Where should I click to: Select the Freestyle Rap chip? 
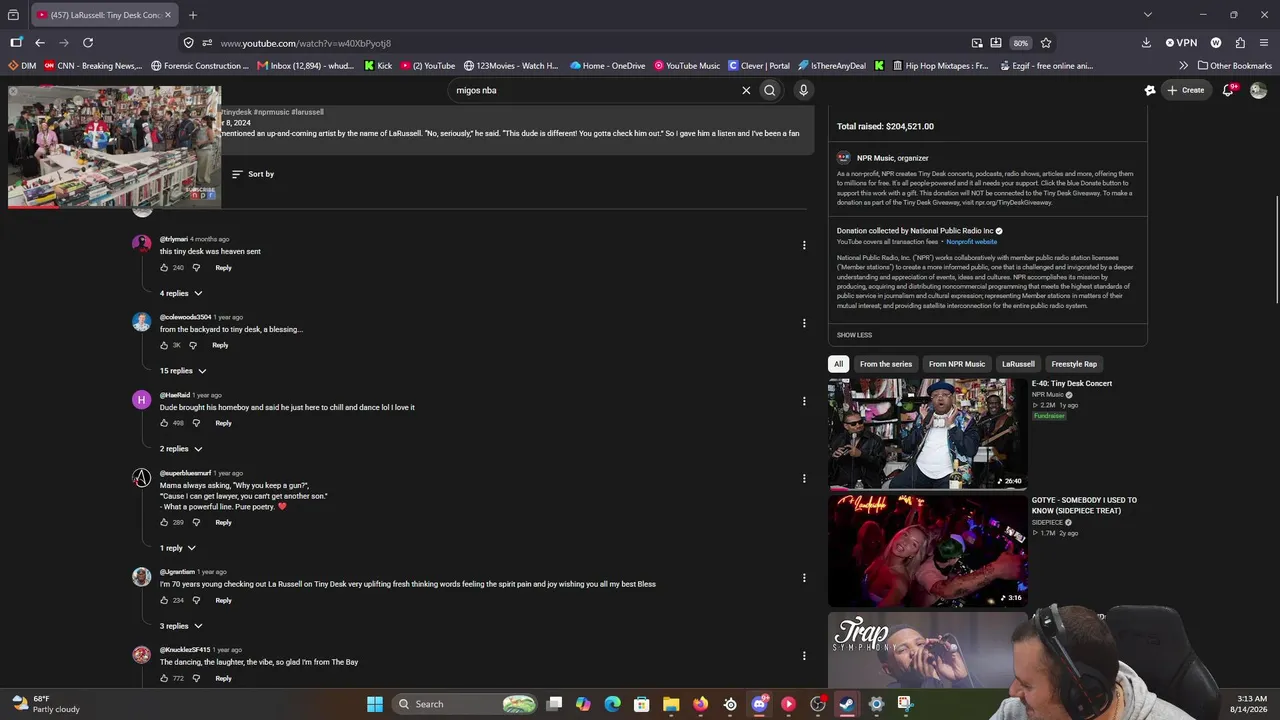coord(1074,364)
